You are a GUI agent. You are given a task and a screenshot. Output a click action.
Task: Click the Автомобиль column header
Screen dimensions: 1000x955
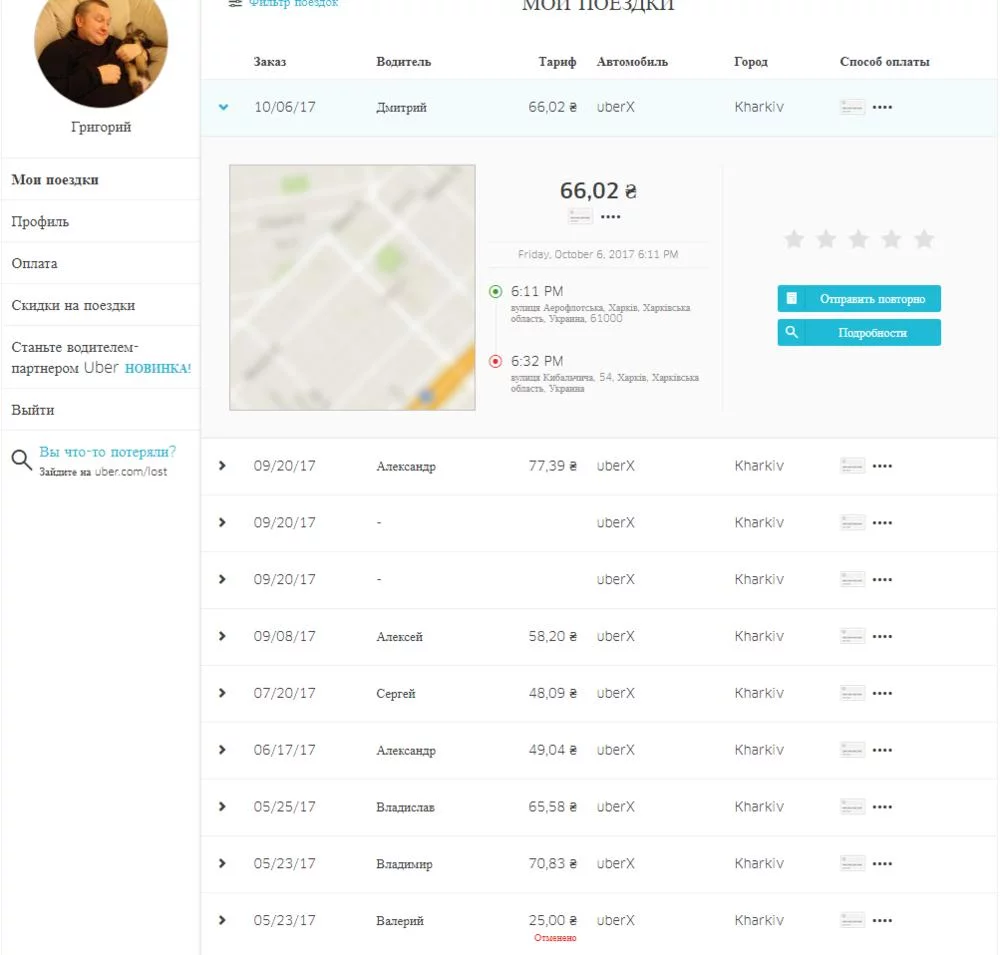pos(632,62)
